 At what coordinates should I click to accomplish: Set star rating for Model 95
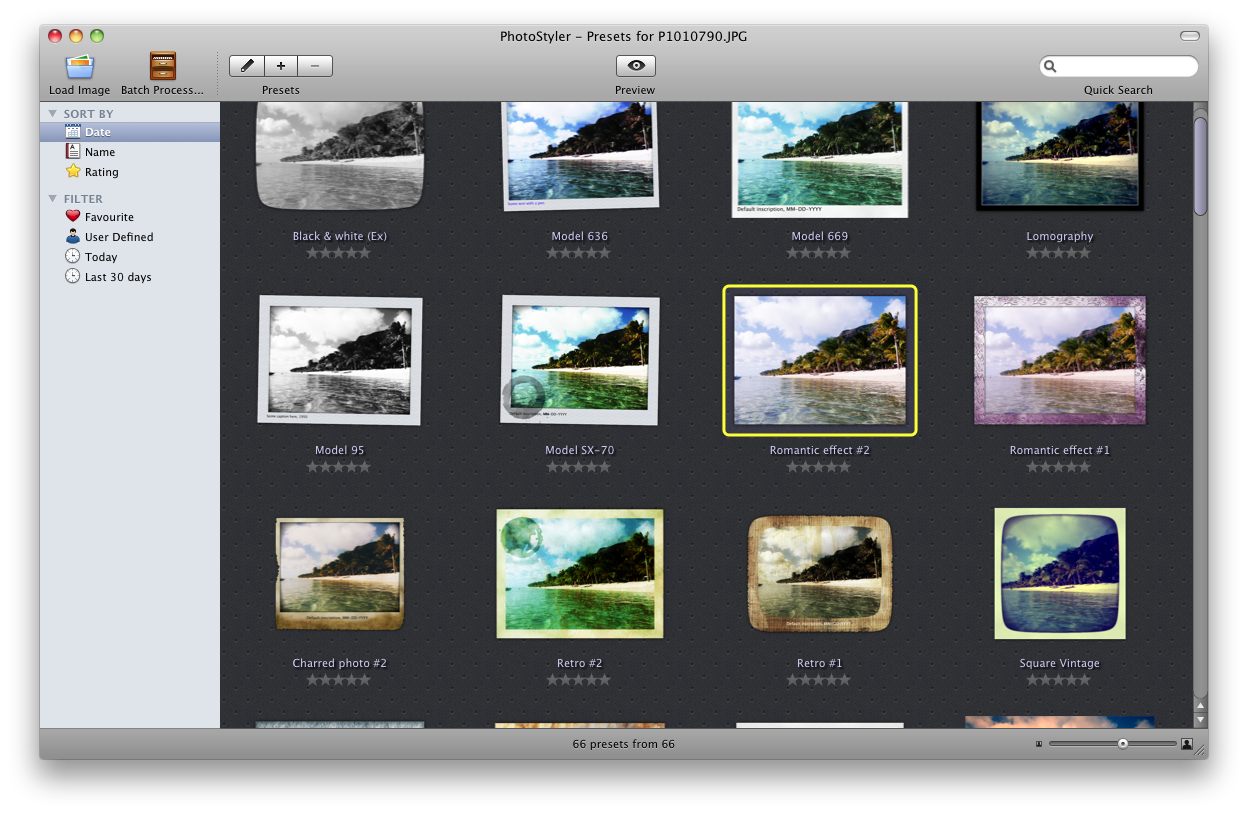tap(339, 467)
